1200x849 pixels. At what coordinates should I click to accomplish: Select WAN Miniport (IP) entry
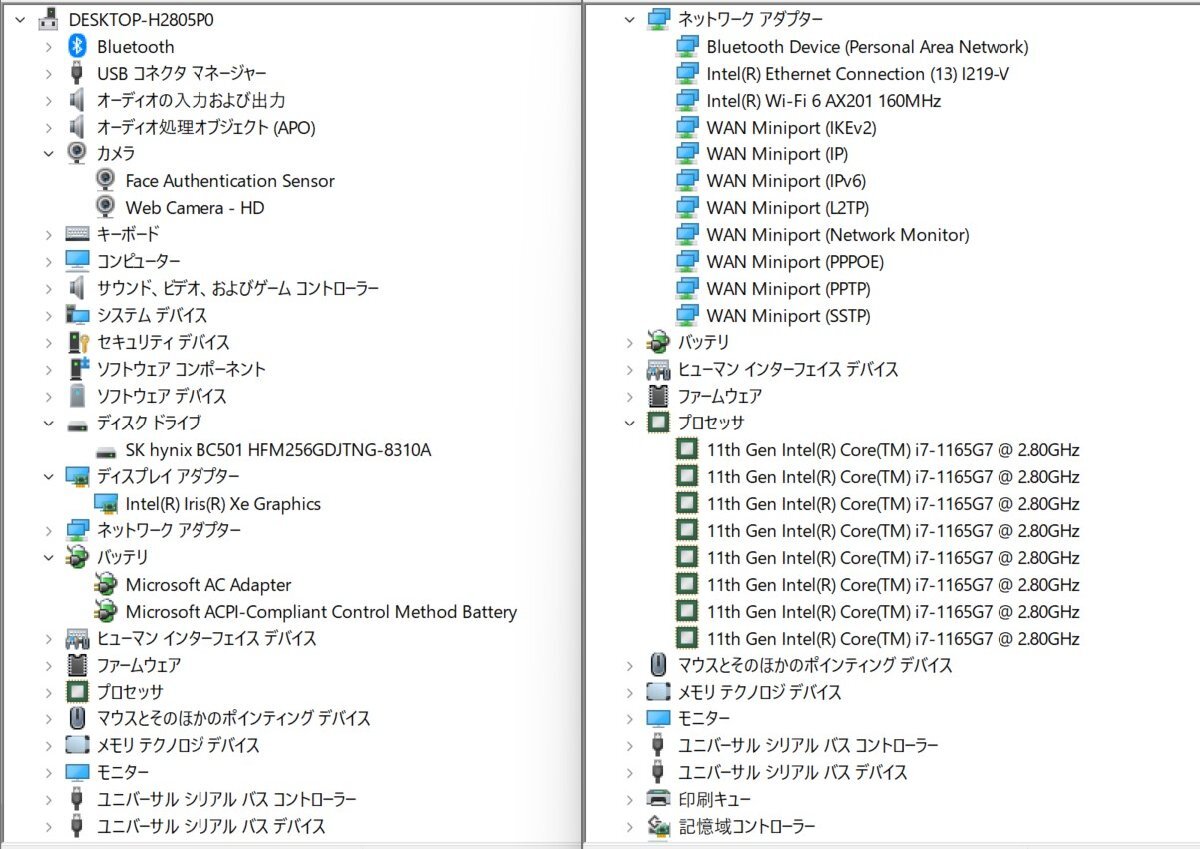777,154
